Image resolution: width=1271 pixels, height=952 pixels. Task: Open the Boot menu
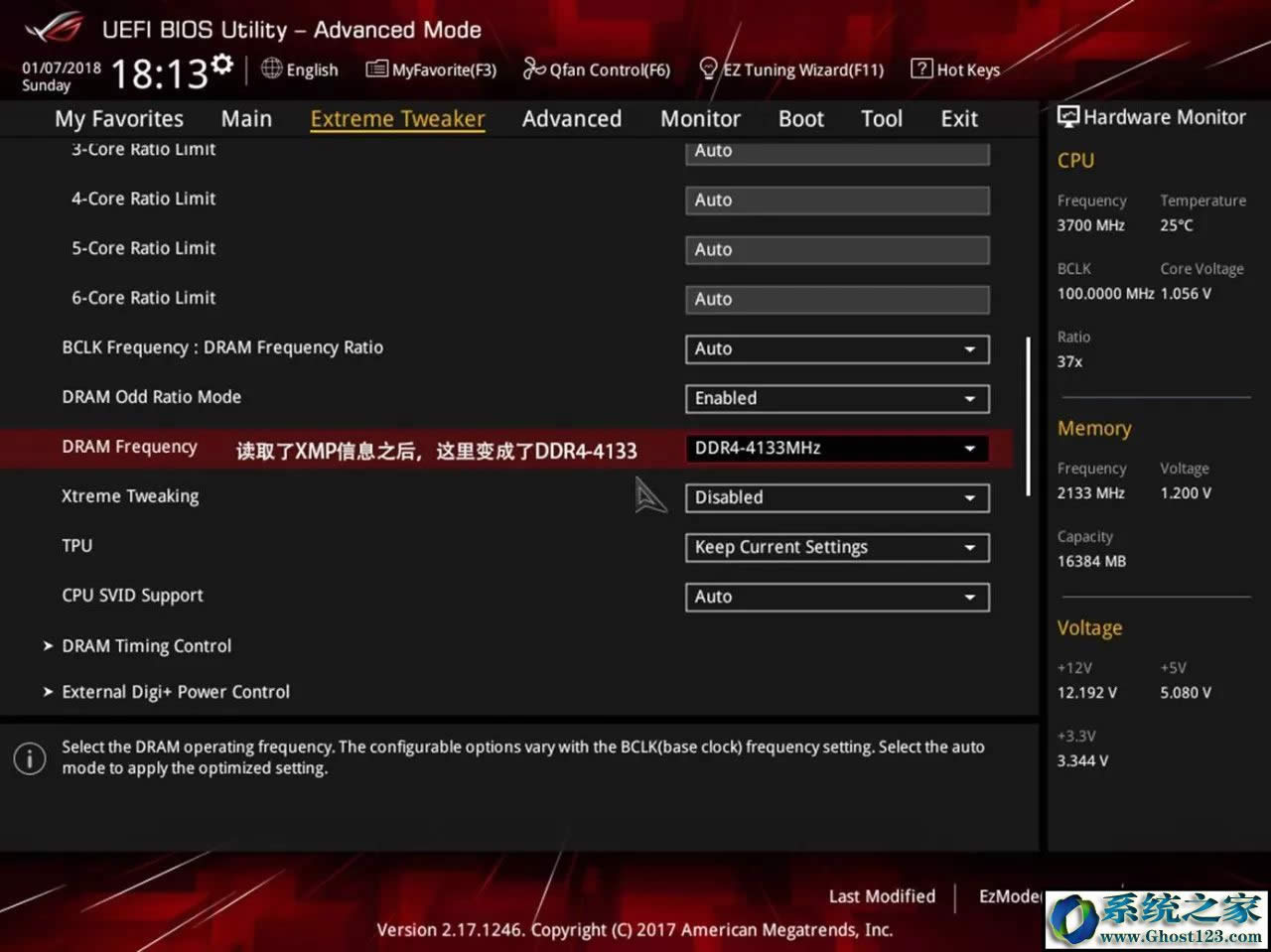point(800,118)
